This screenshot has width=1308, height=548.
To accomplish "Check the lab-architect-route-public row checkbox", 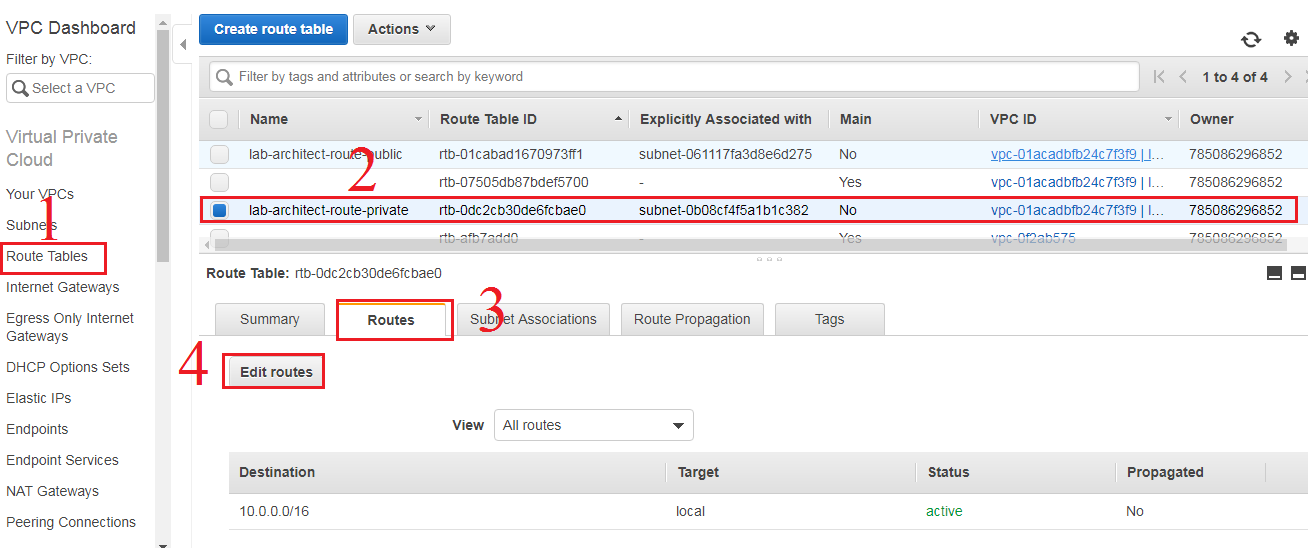I will pos(219,155).
